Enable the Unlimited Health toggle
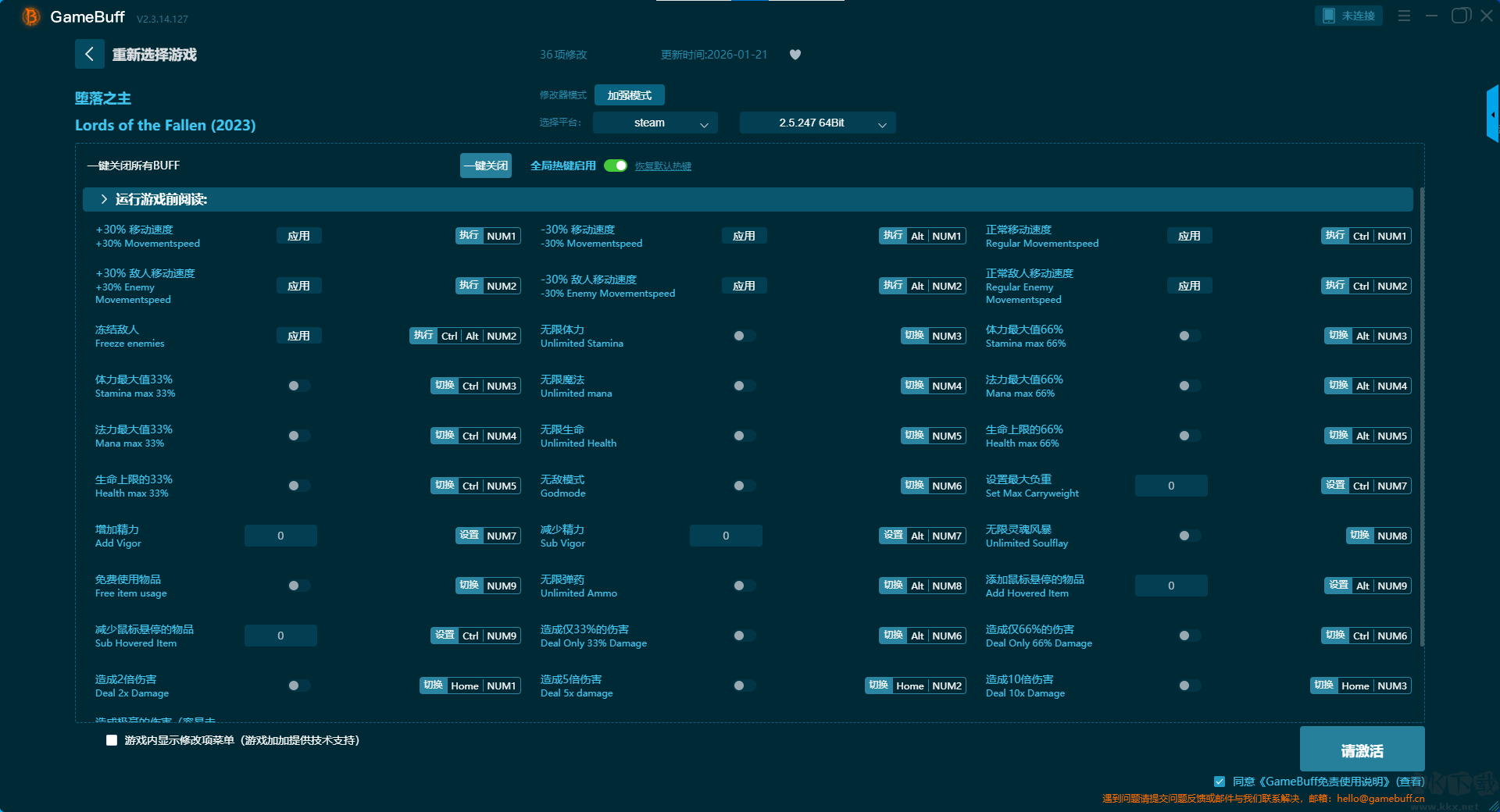This screenshot has height=812, width=1500. 744,436
